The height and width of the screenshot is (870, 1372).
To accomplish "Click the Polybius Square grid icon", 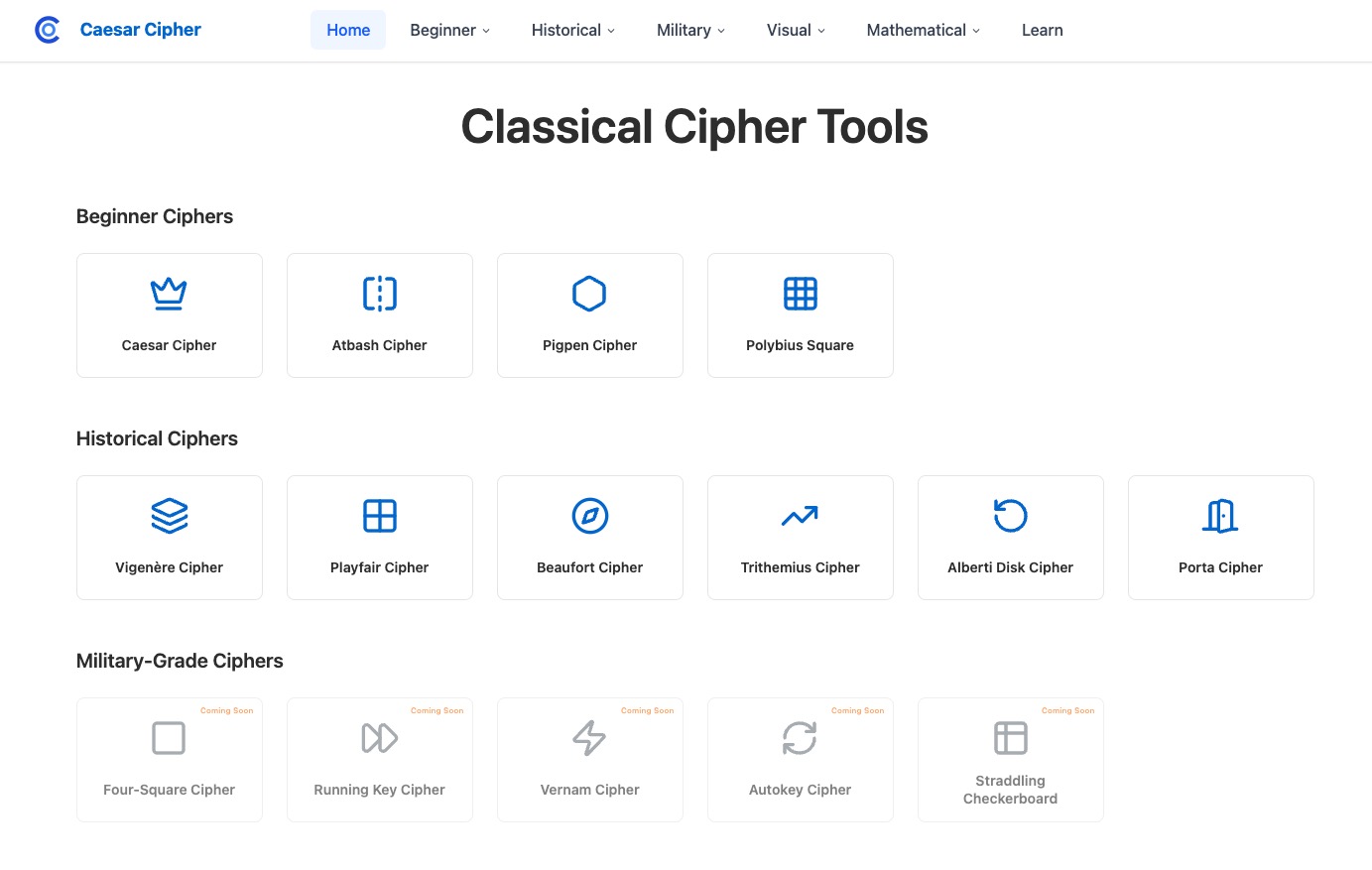I will (x=800, y=294).
